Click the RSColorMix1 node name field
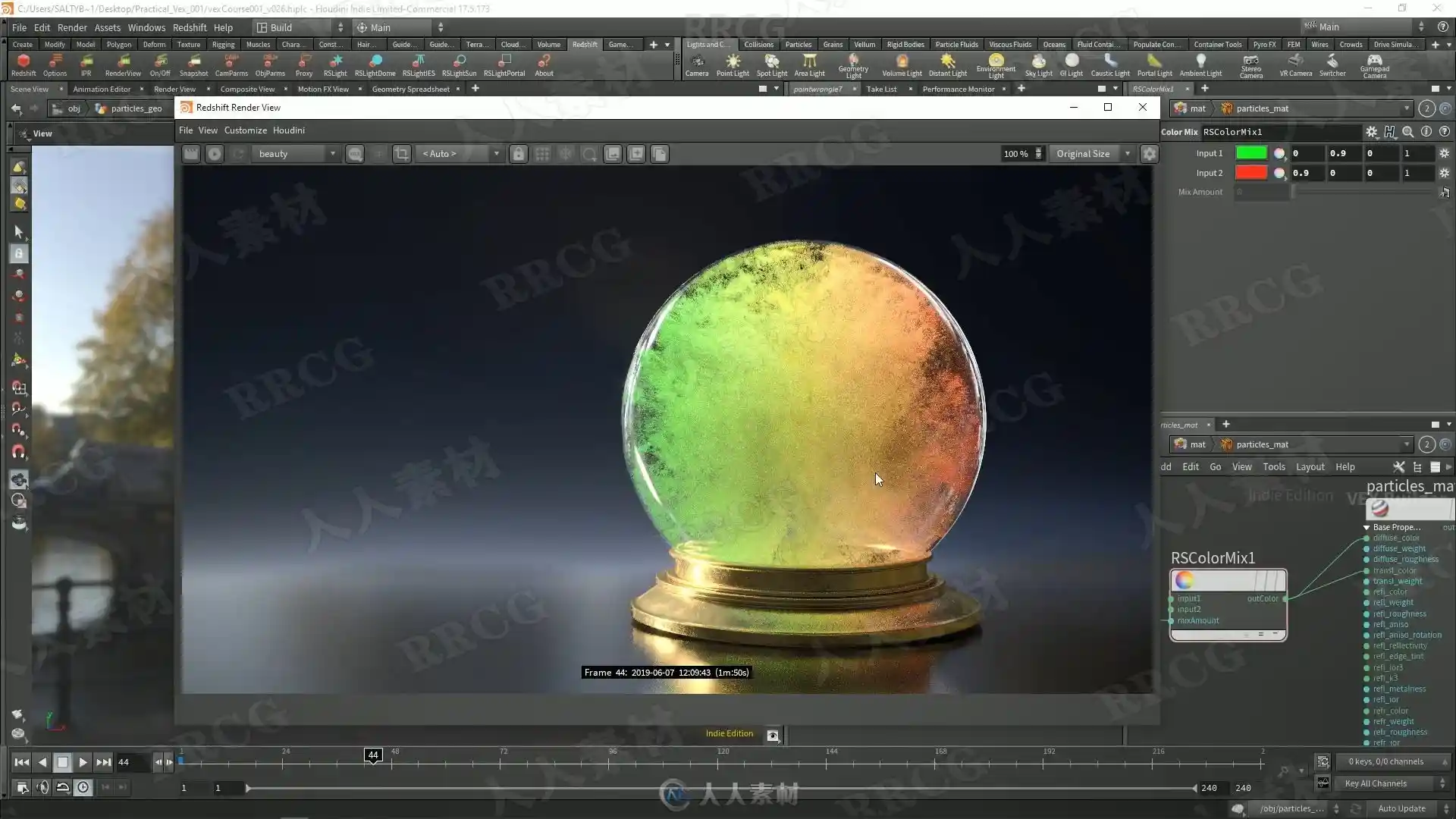The width and height of the screenshot is (1456, 819). tap(1282, 132)
